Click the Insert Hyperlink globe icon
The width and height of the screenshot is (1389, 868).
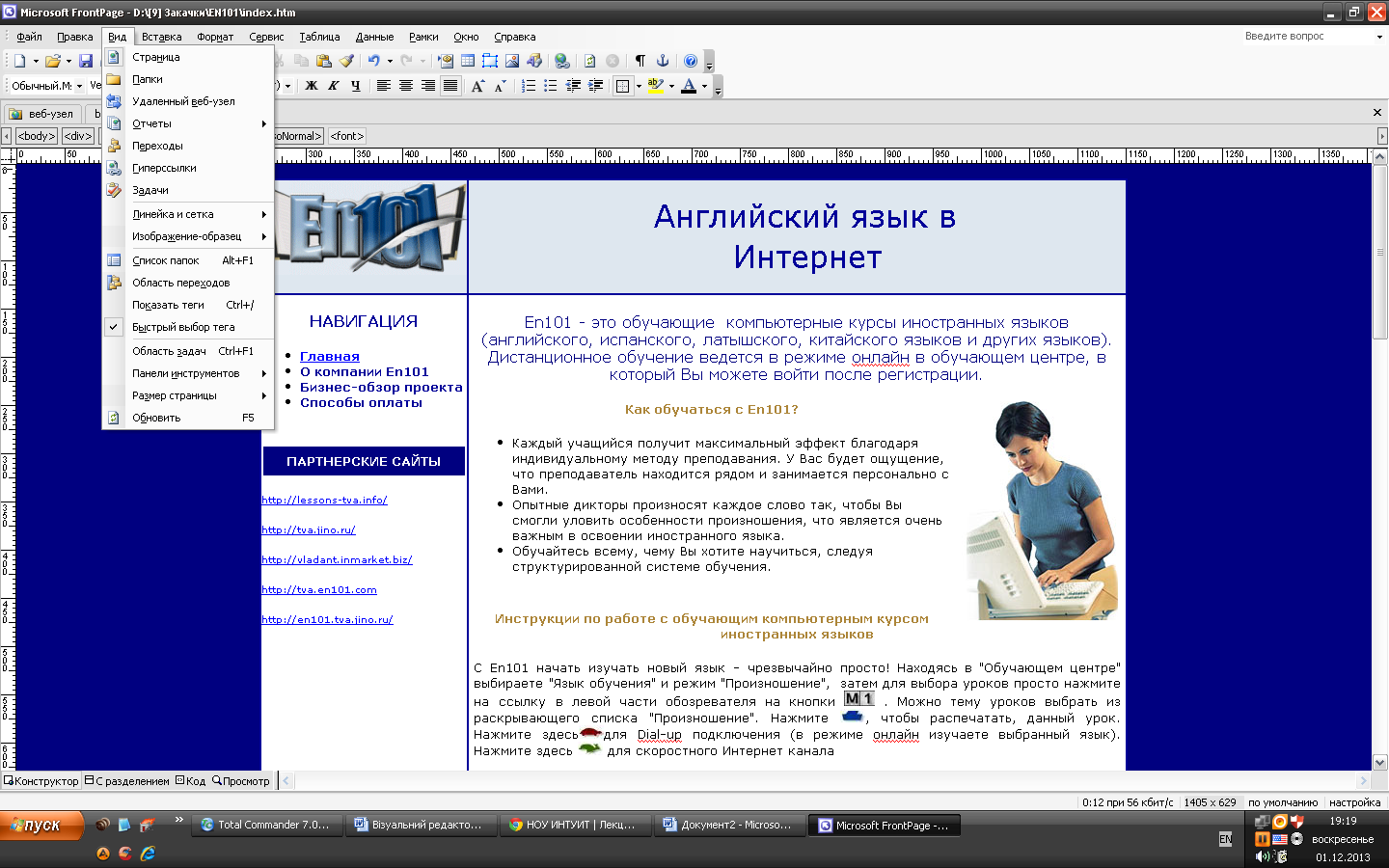point(562,61)
